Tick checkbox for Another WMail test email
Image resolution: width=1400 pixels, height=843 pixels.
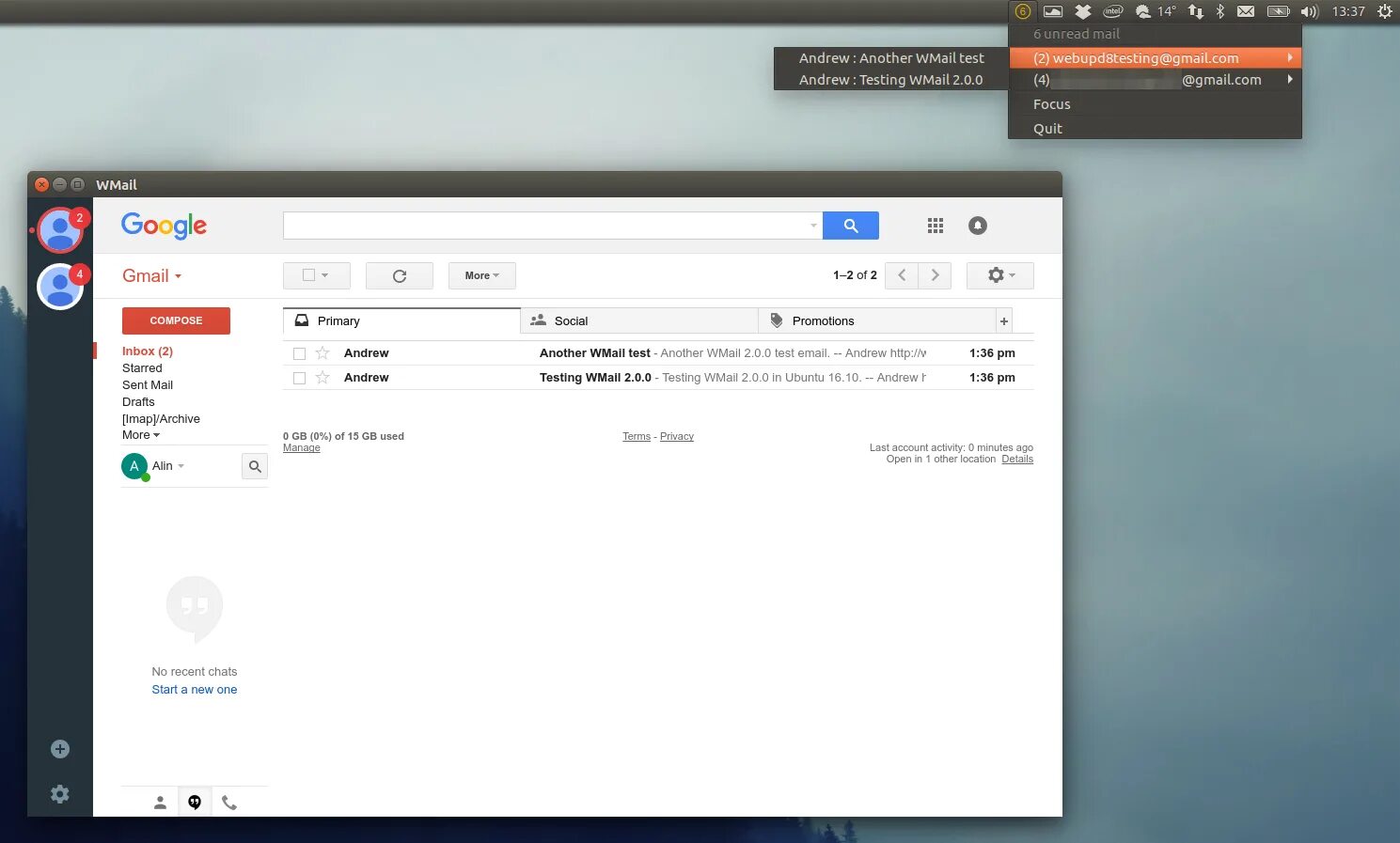click(300, 354)
